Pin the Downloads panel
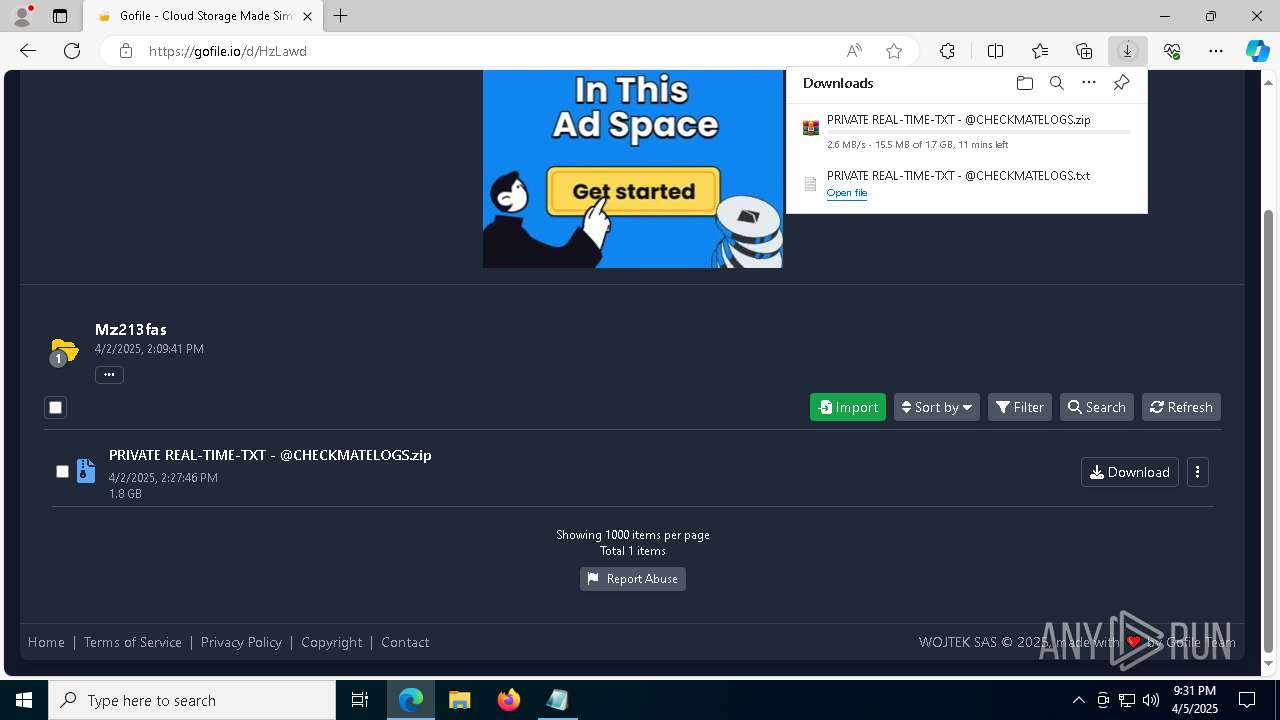 pyautogui.click(x=1121, y=83)
